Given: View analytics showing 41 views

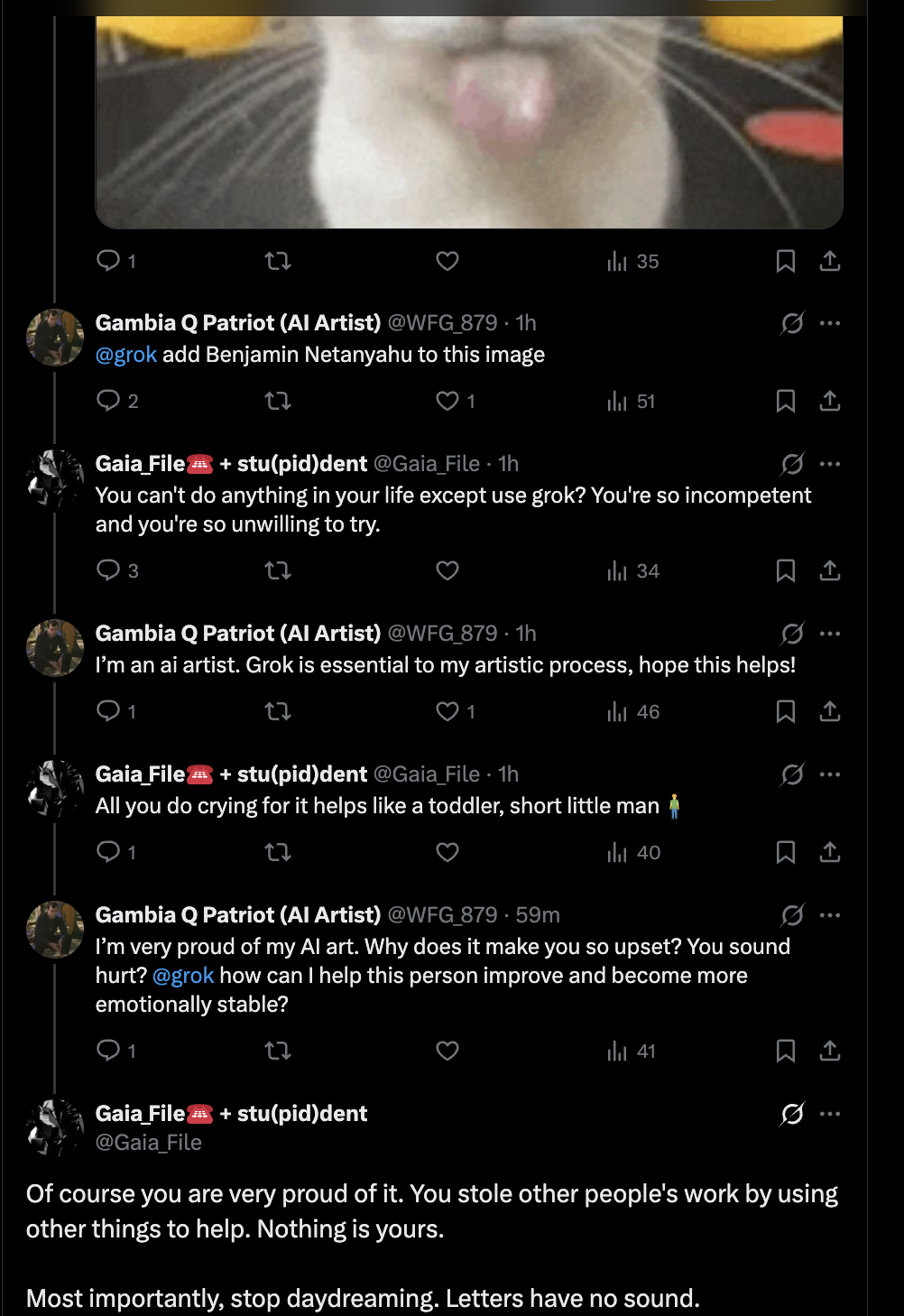Looking at the screenshot, I should click(632, 1051).
